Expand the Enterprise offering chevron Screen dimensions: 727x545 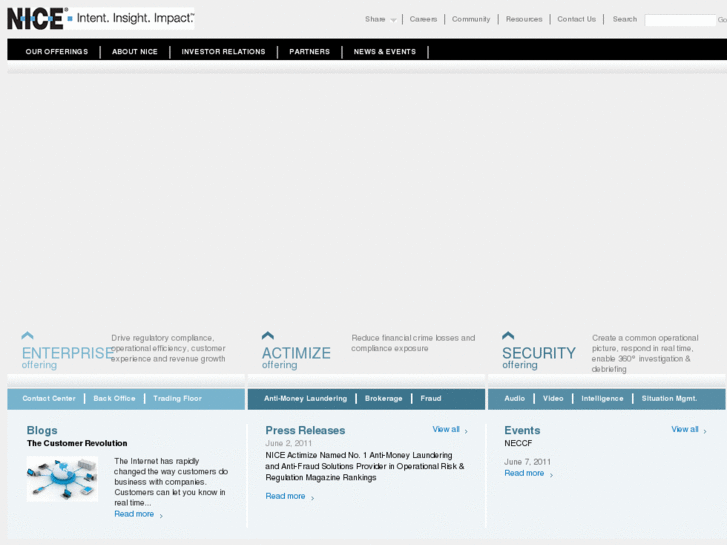(27, 335)
